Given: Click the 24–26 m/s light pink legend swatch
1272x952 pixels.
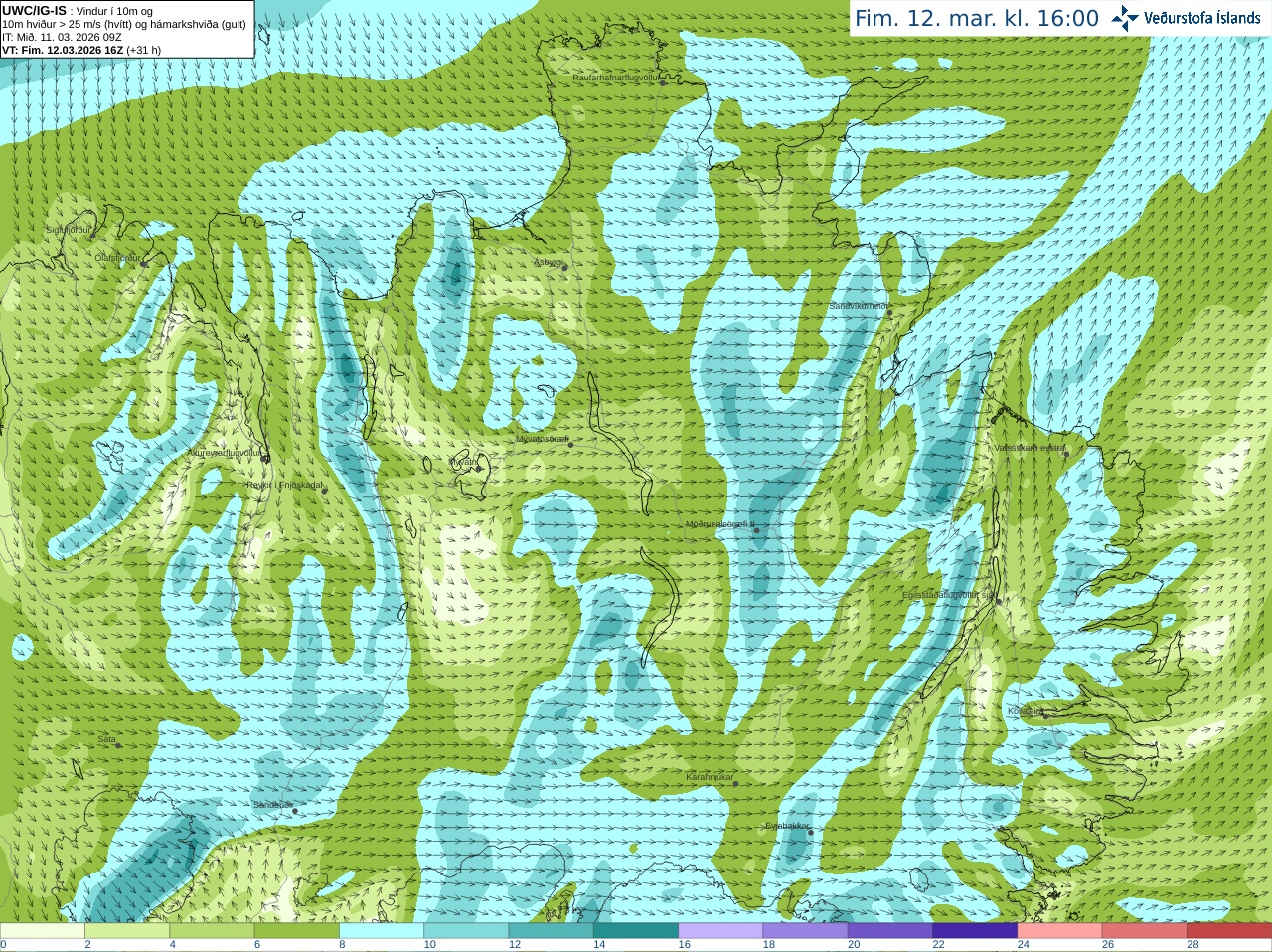Looking at the screenshot, I should [1059, 931].
